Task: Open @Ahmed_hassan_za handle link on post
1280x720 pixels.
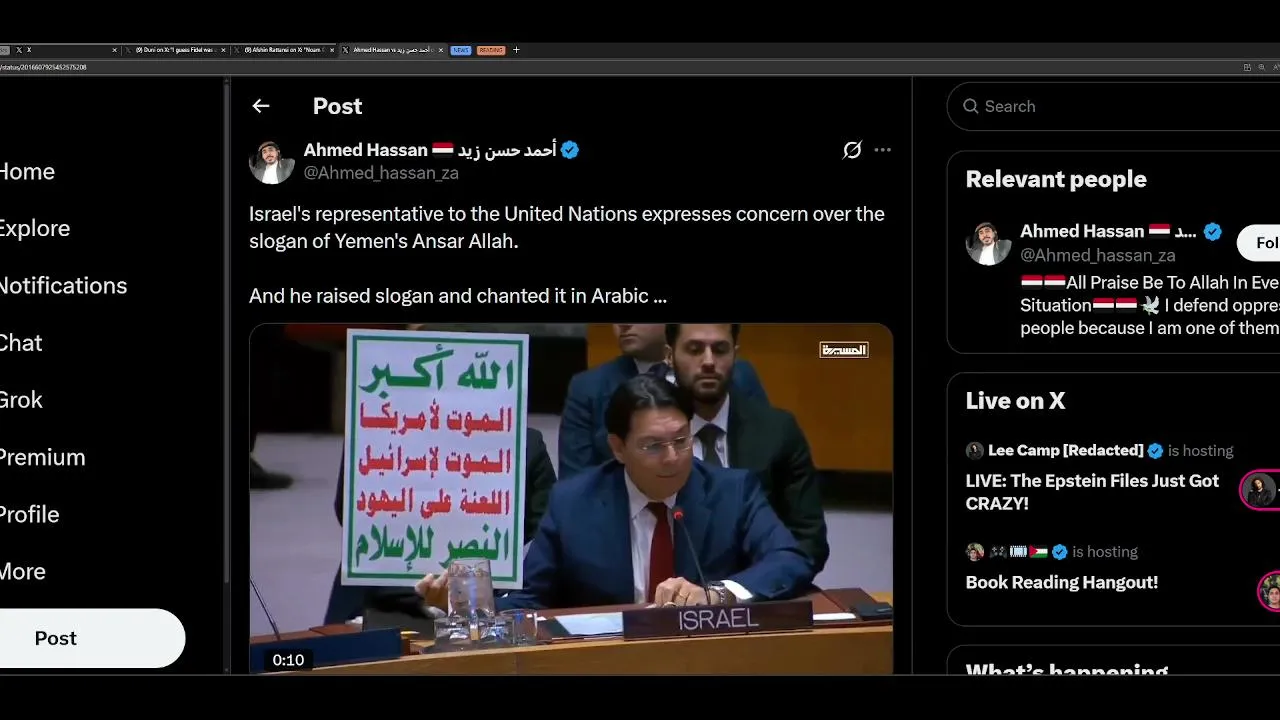Action: click(x=381, y=172)
